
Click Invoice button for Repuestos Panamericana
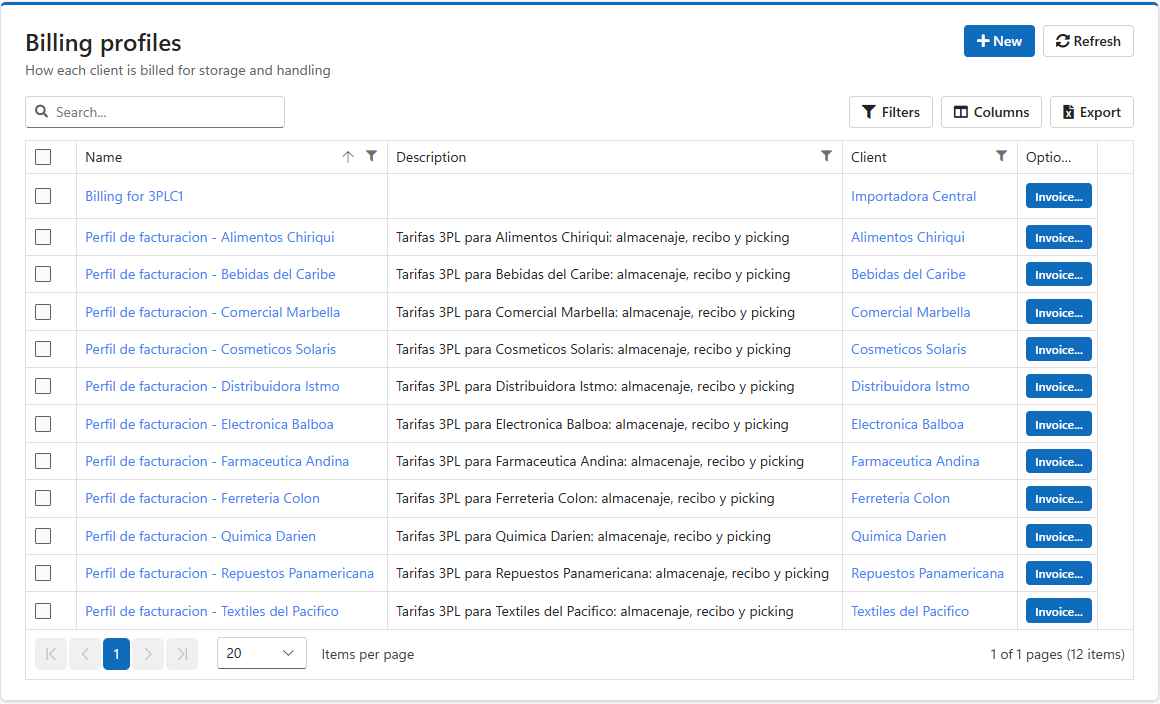[x=1059, y=573]
